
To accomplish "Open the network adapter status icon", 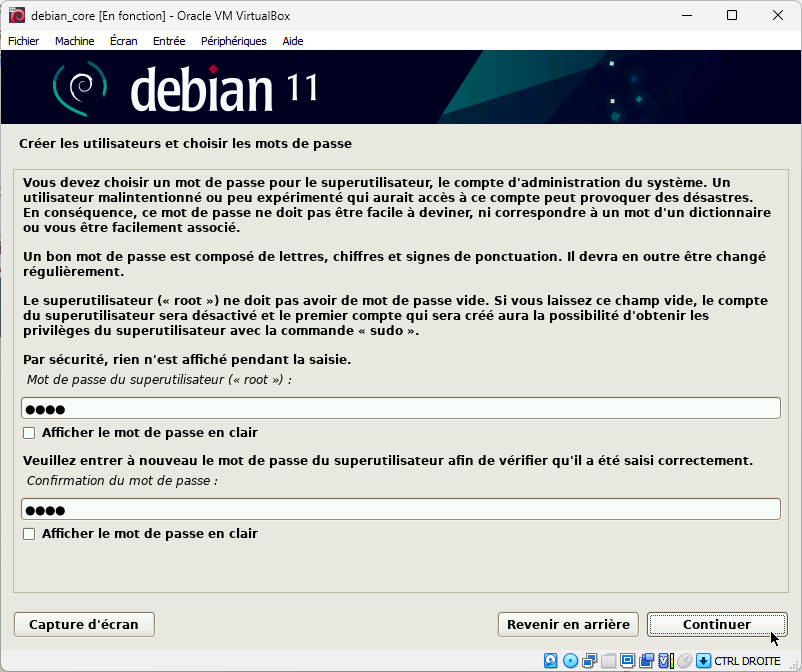I will [589, 661].
